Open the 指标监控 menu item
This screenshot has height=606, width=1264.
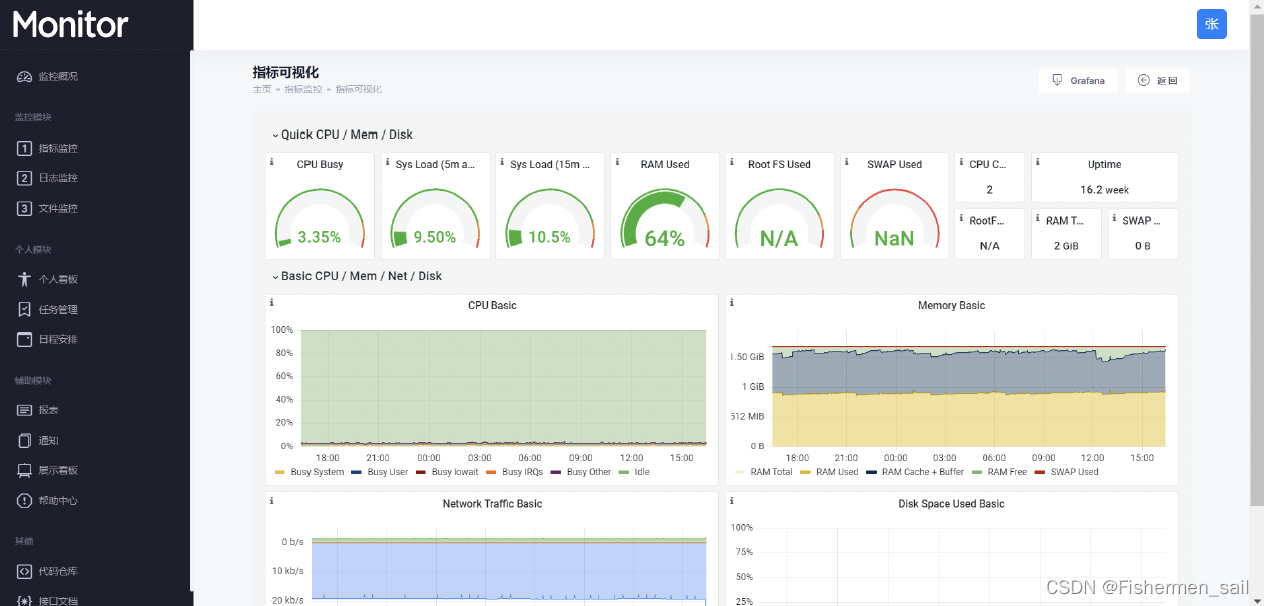pyautogui.click(x=58, y=149)
